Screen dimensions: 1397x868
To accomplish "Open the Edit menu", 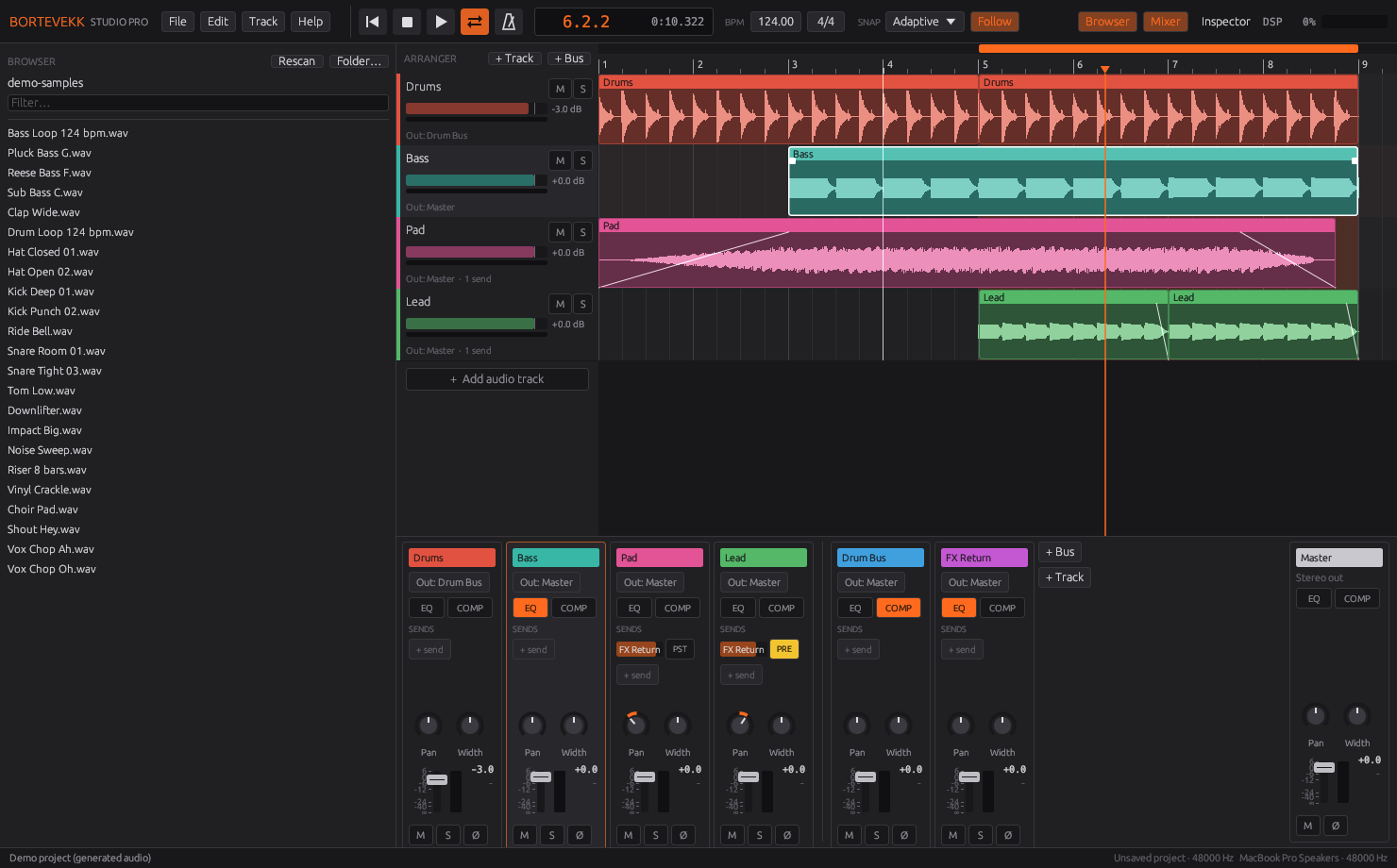I will point(218,22).
